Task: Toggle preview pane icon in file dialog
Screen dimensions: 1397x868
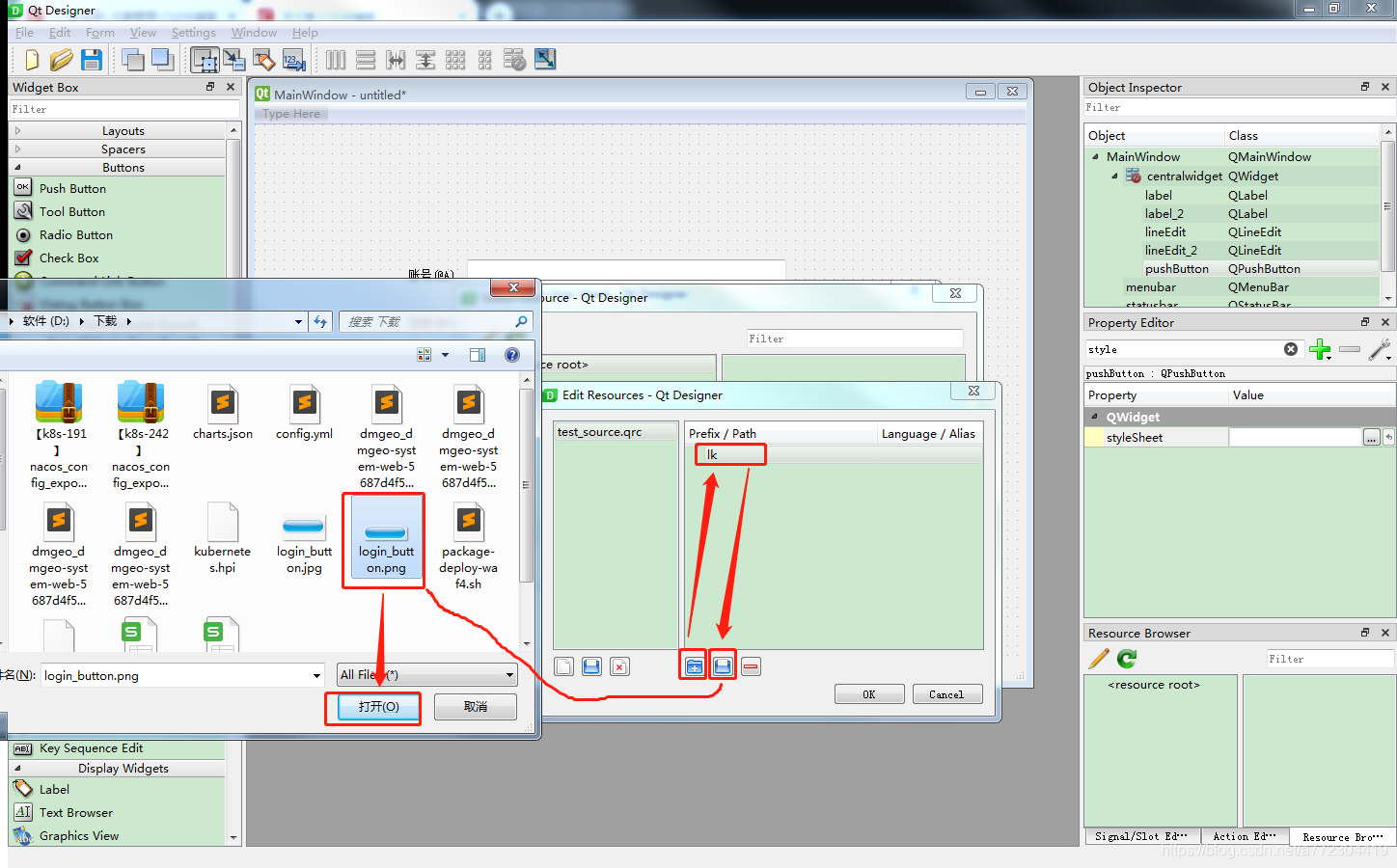Action: click(478, 355)
